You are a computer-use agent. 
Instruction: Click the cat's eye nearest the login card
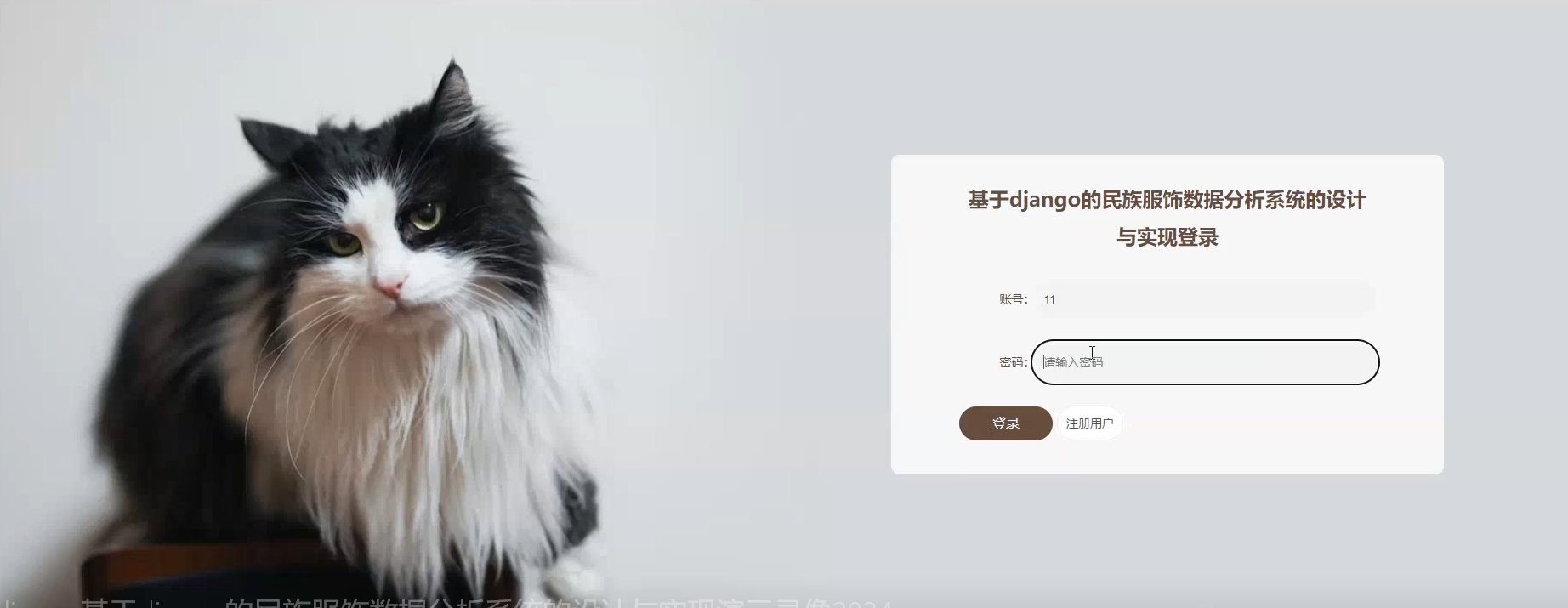(x=425, y=215)
